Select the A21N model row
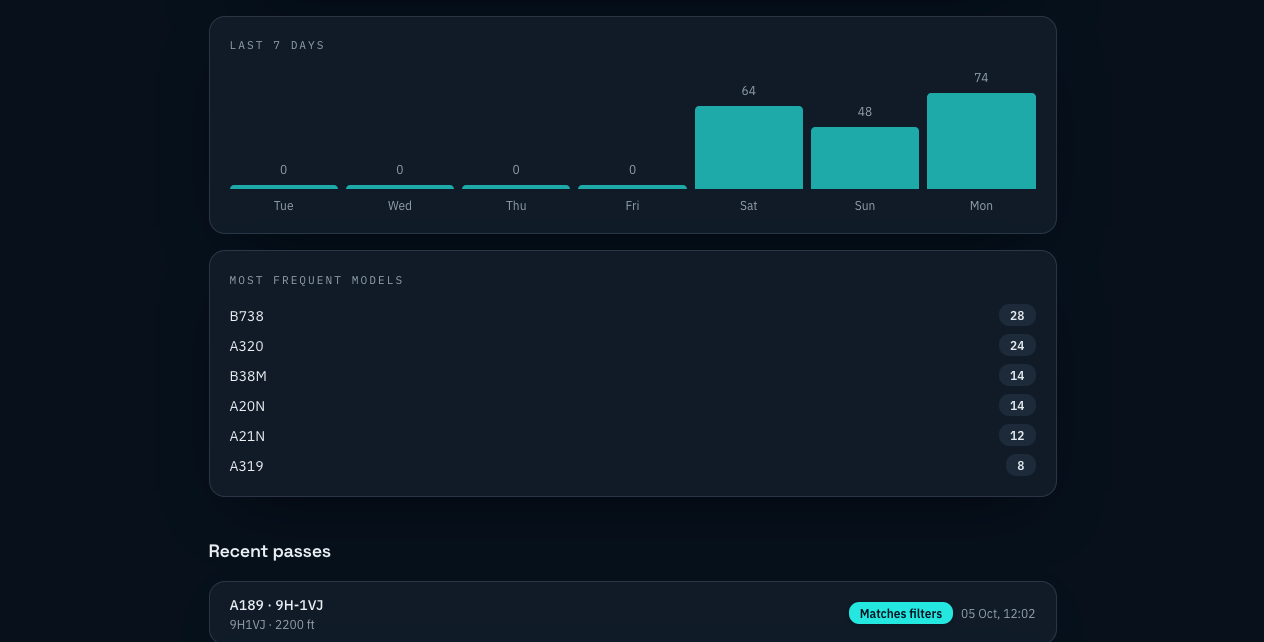 pyautogui.click(x=633, y=436)
